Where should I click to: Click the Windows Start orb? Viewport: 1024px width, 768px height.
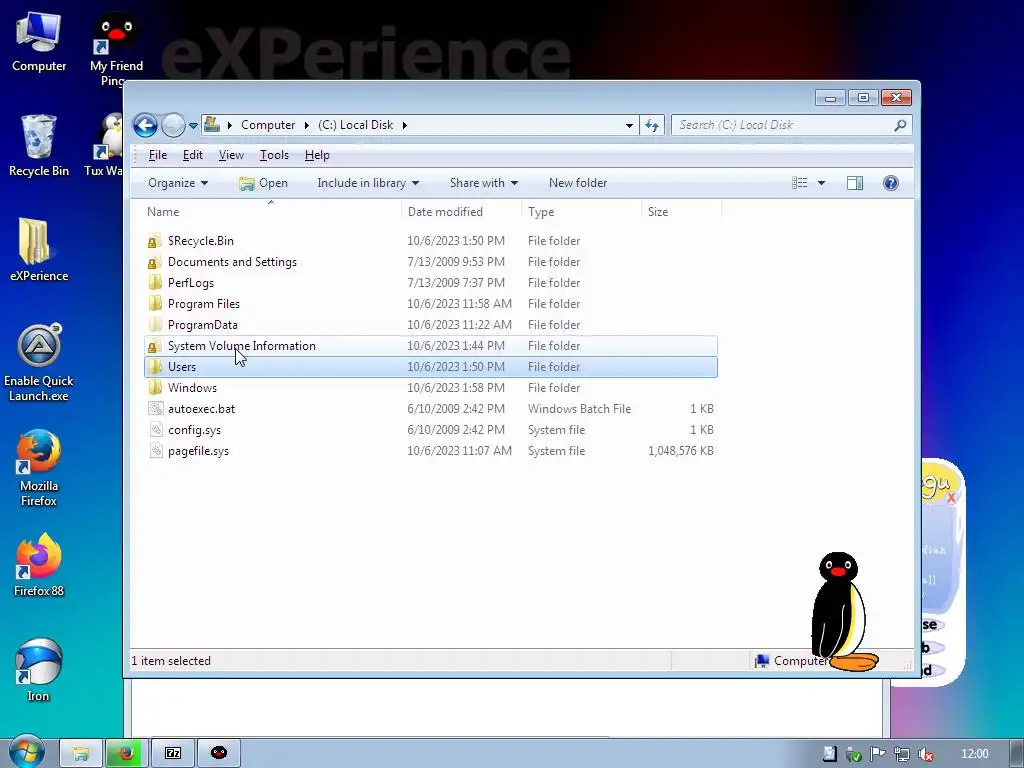tap(26, 752)
